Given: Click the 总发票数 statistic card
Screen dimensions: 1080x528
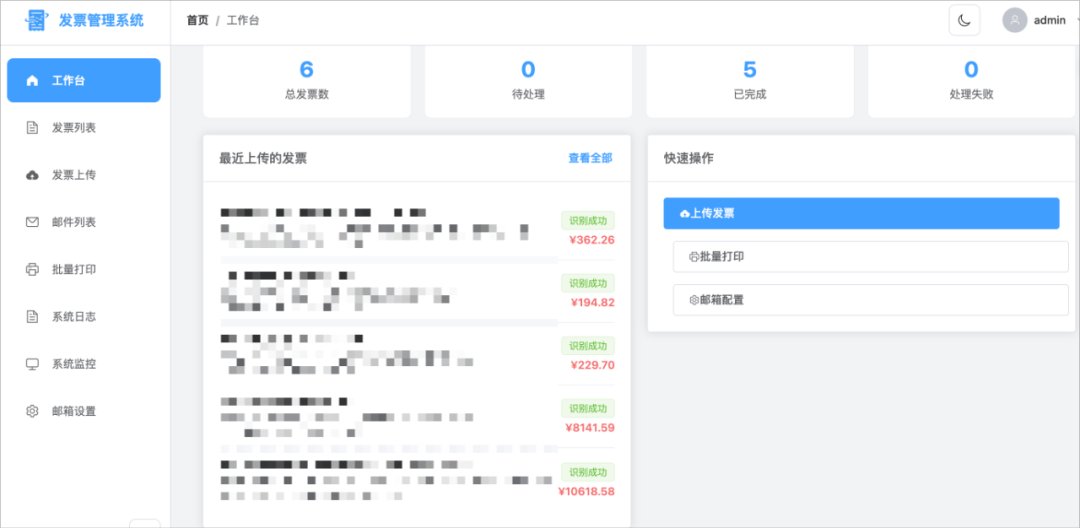Looking at the screenshot, I should click(x=307, y=81).
